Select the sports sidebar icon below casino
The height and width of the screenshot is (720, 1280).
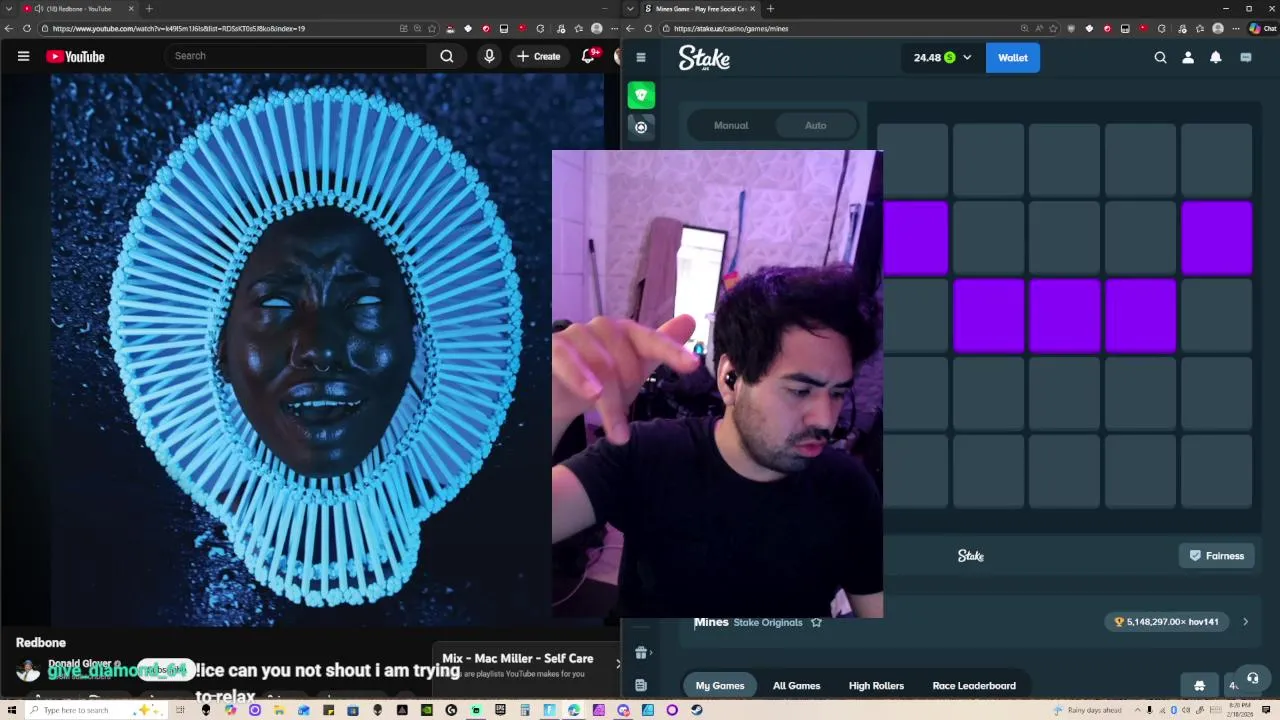(x=641, y=127)
